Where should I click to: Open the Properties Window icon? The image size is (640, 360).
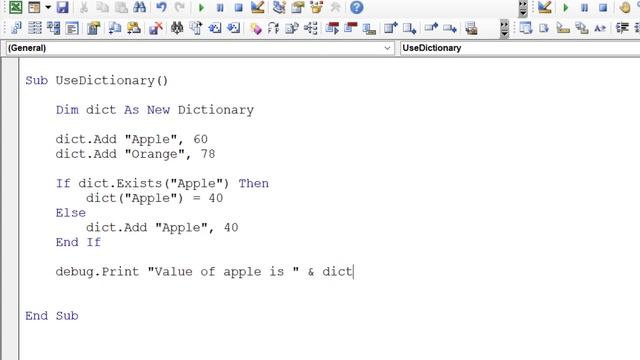298,7
